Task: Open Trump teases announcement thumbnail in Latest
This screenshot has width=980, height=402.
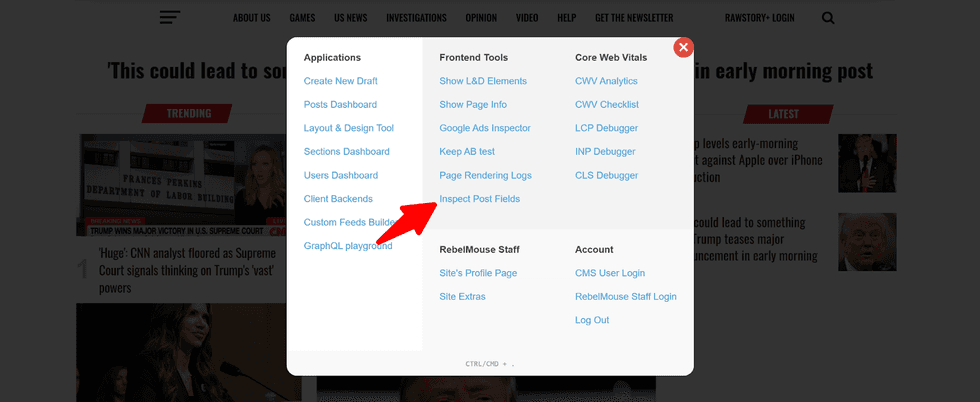Action: 868,242
